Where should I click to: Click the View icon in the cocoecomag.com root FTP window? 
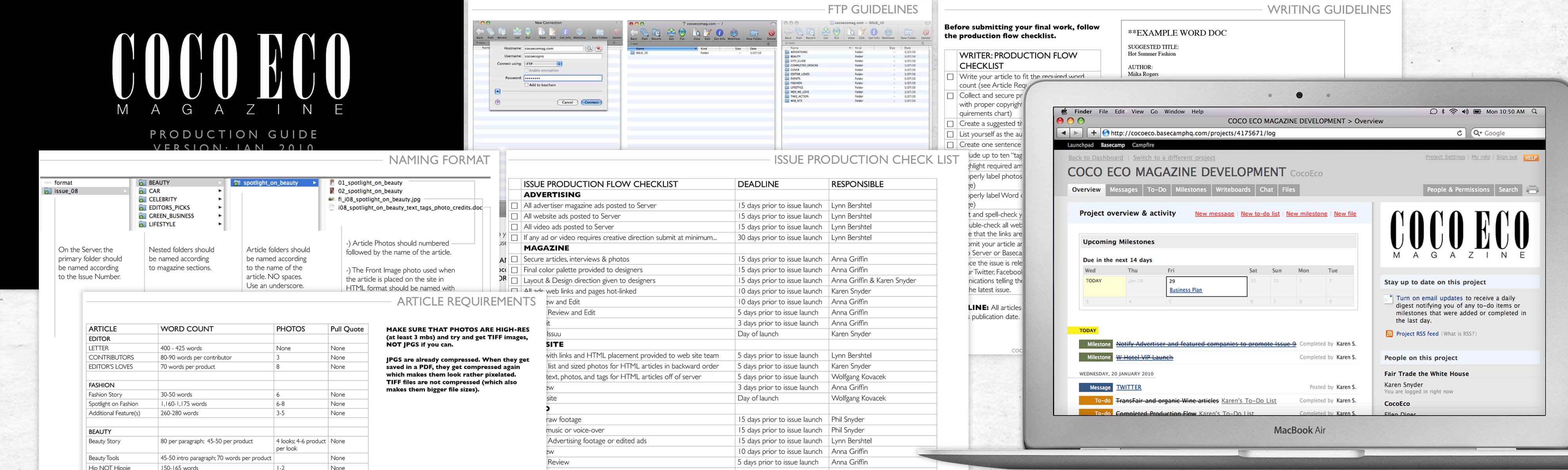click(696, 33)
